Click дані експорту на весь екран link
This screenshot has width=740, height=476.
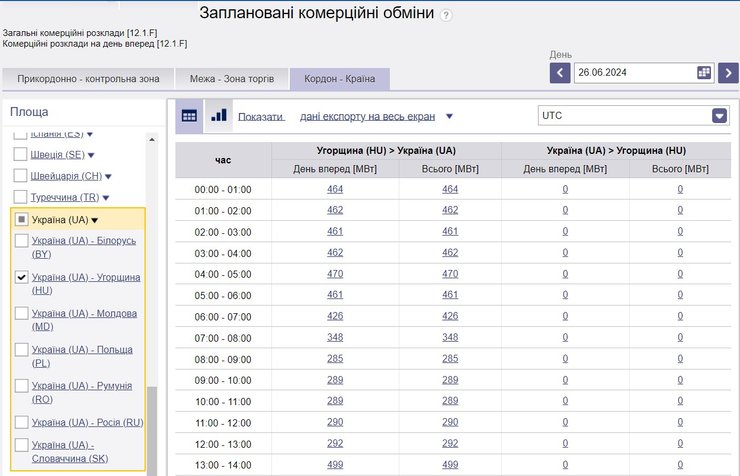coord(368,117)
